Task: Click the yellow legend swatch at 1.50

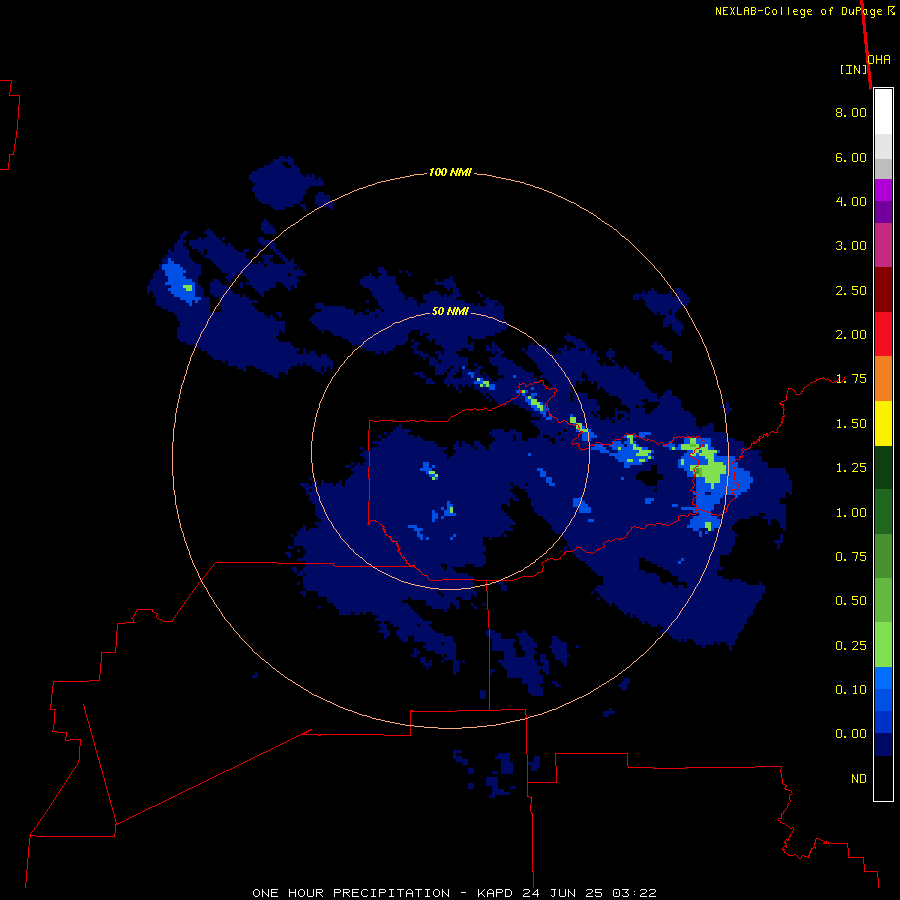Action: (x=883, y=423)
